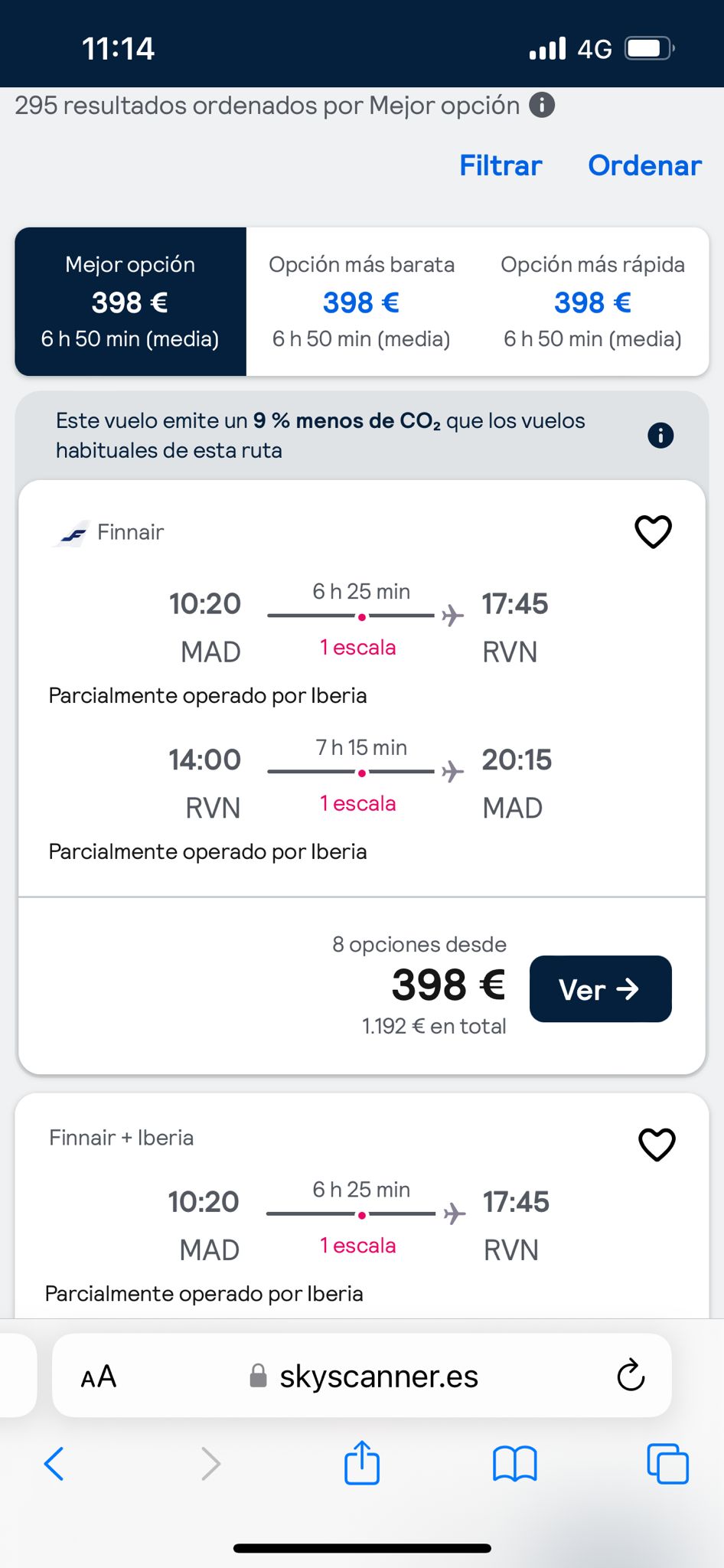Switch to Opción más barata tab
724x1568 pixels.
361,302
